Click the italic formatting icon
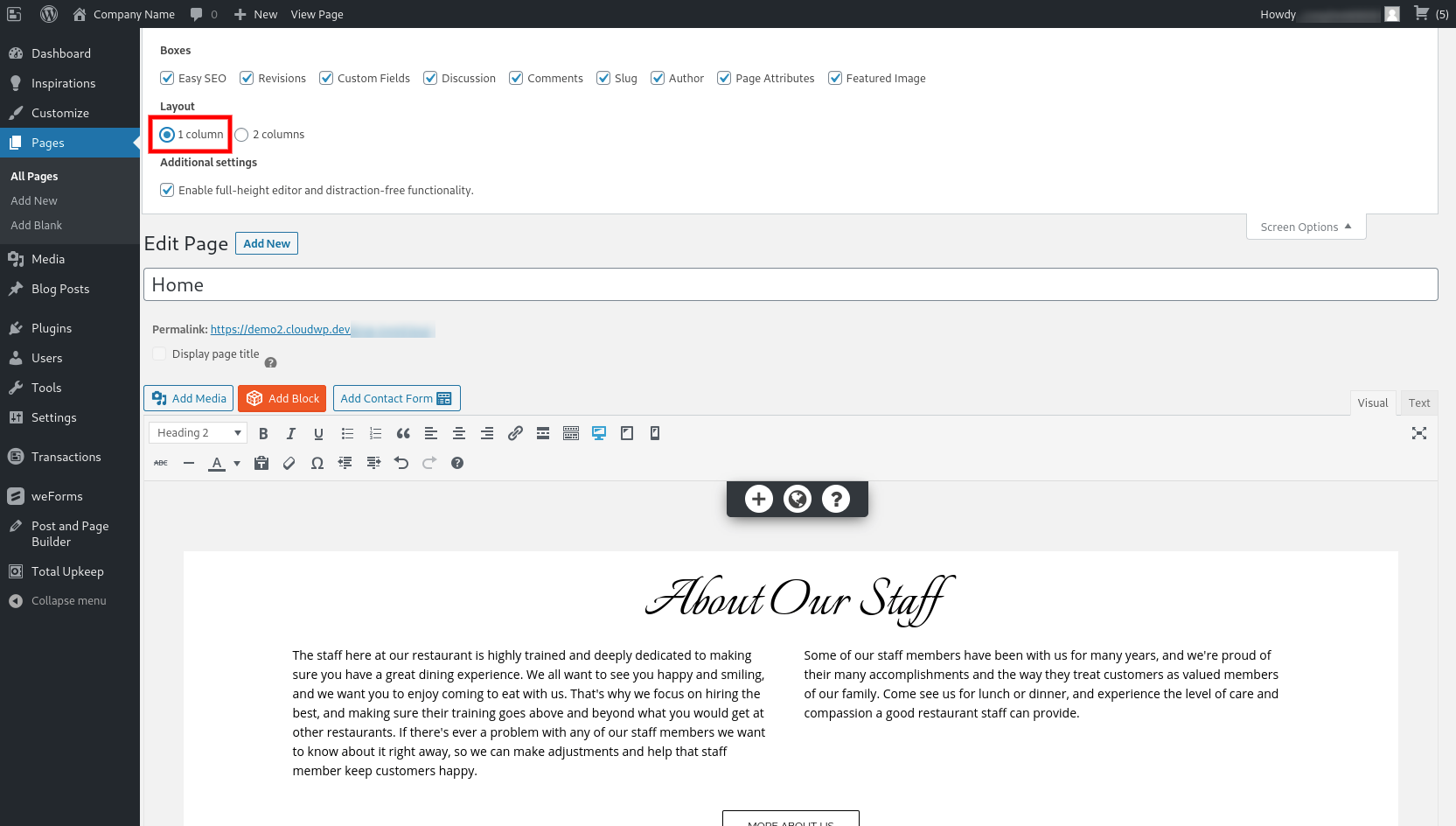Screen dimensions: 1456x826 point(291,433)
